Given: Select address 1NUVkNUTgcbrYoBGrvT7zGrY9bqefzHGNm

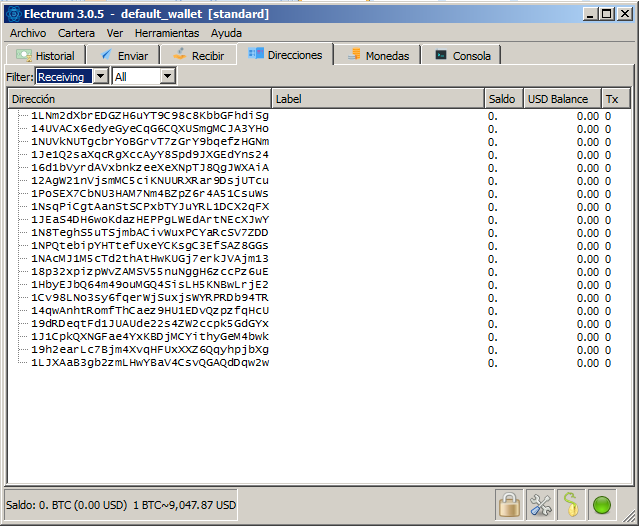Looking at the screenshot, I should click(x=150, y=142).
